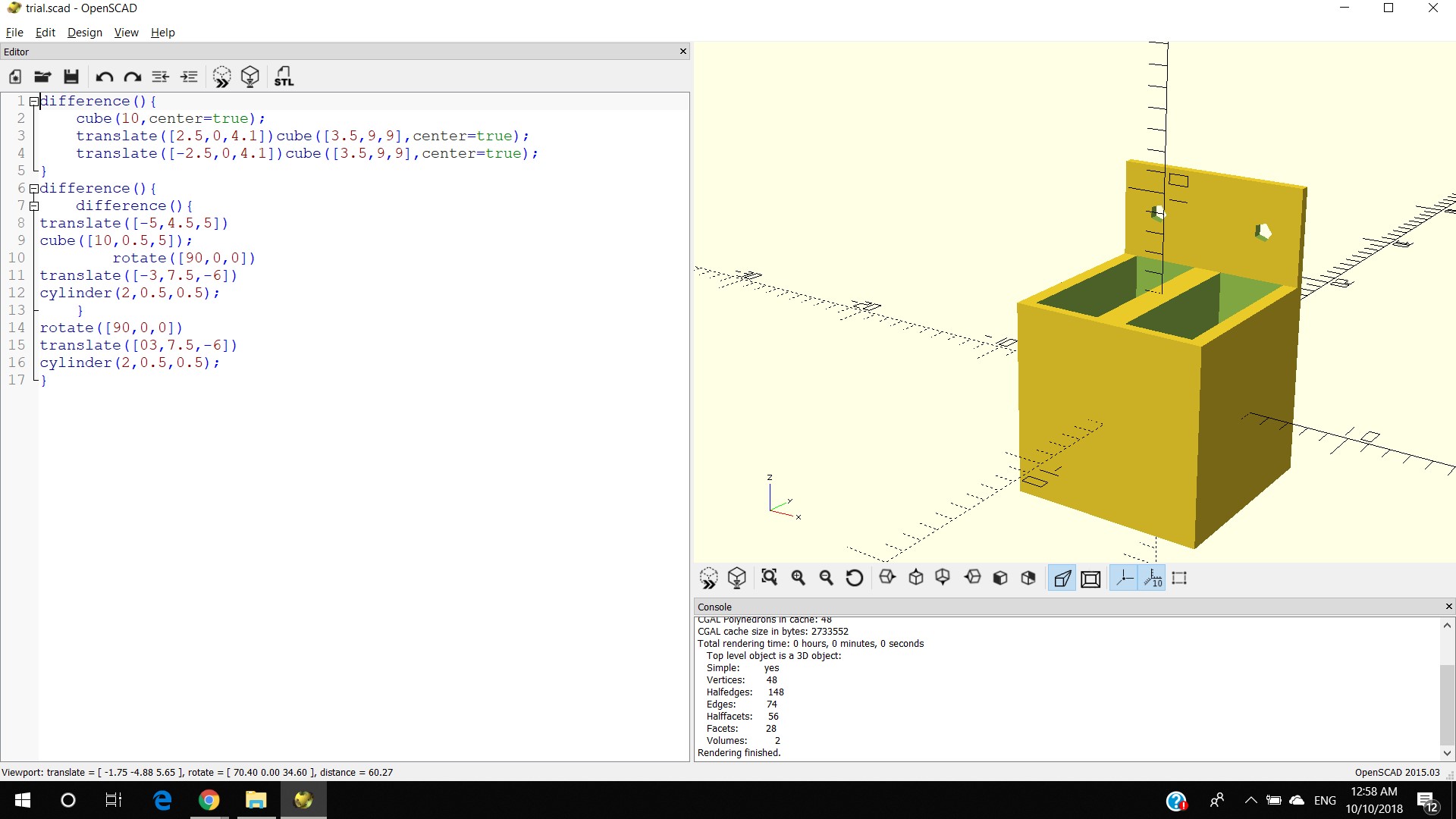Click the Save file icon
The image size is (1456, 819).
71,77
